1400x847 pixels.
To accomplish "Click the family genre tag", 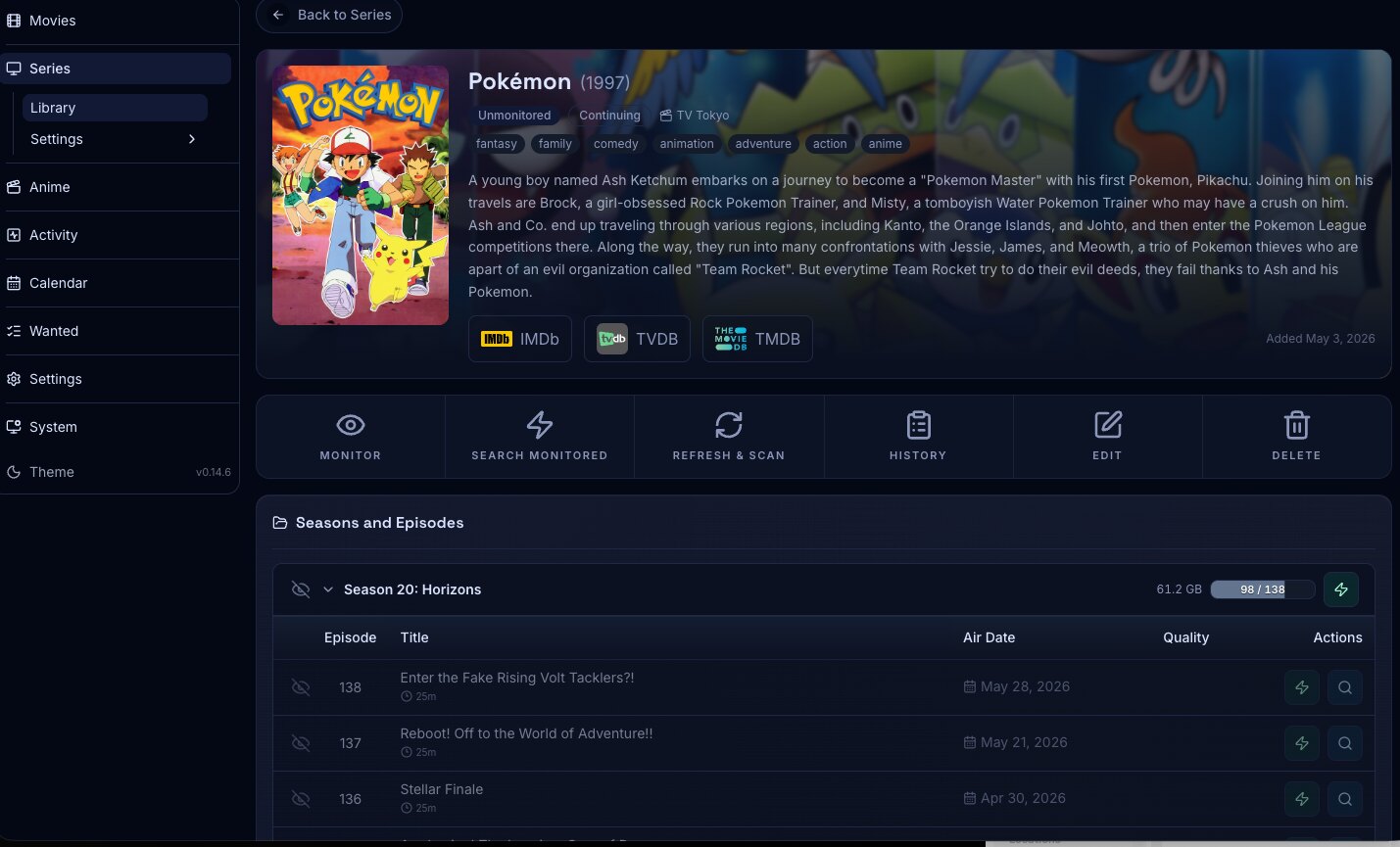I will [555, 144].
